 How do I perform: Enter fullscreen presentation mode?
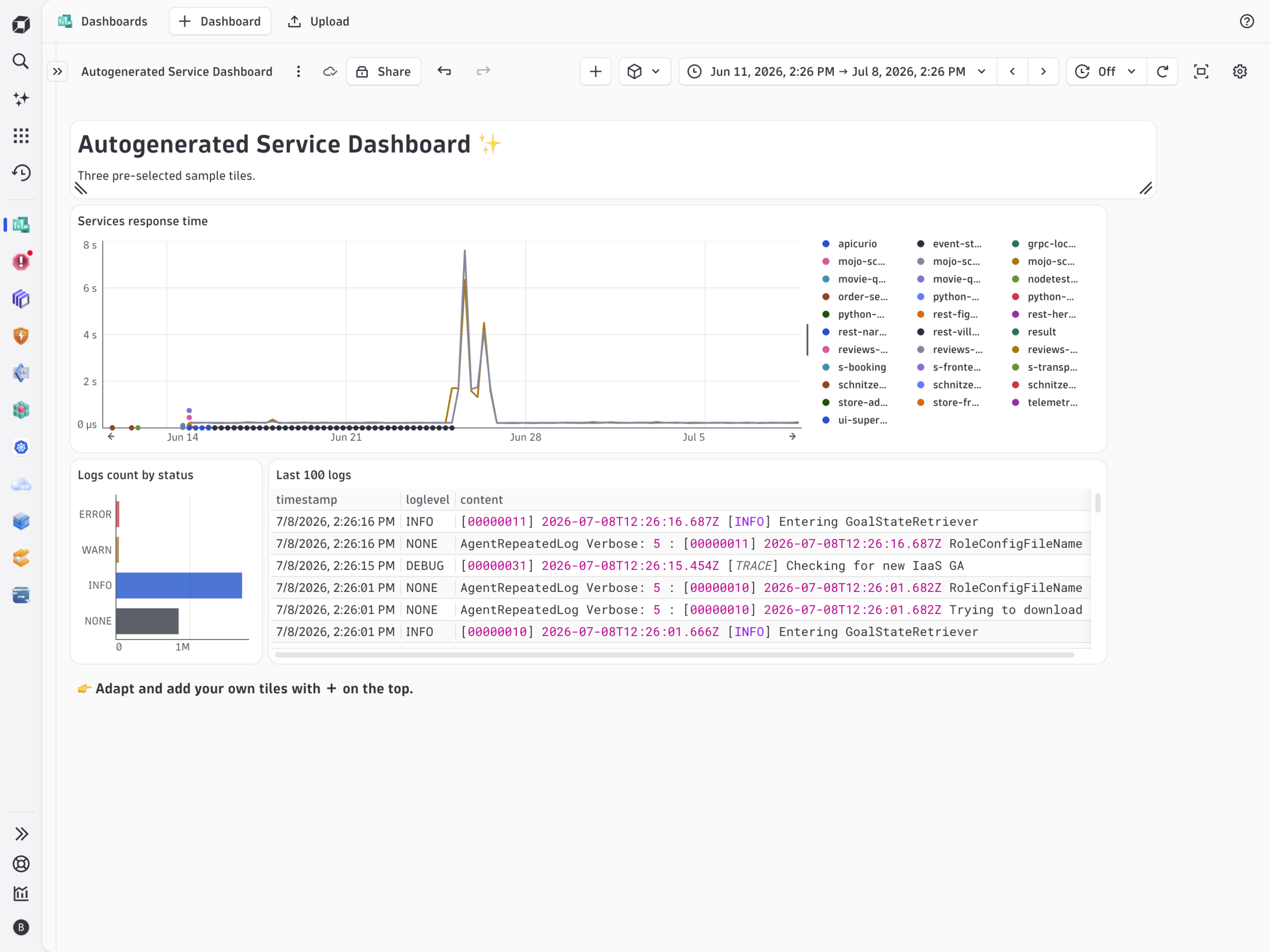pyautogui.click(x=1201, y=72)
